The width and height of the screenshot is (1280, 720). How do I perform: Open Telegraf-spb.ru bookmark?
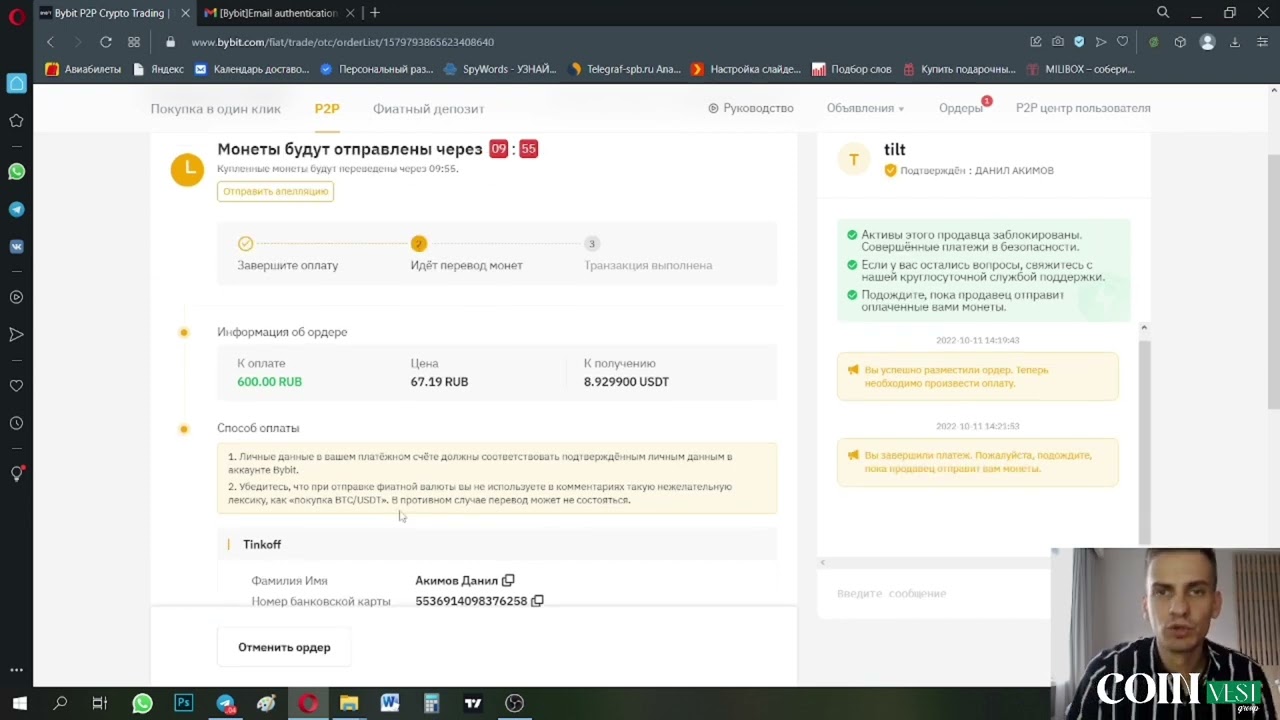tap(624, 69)
